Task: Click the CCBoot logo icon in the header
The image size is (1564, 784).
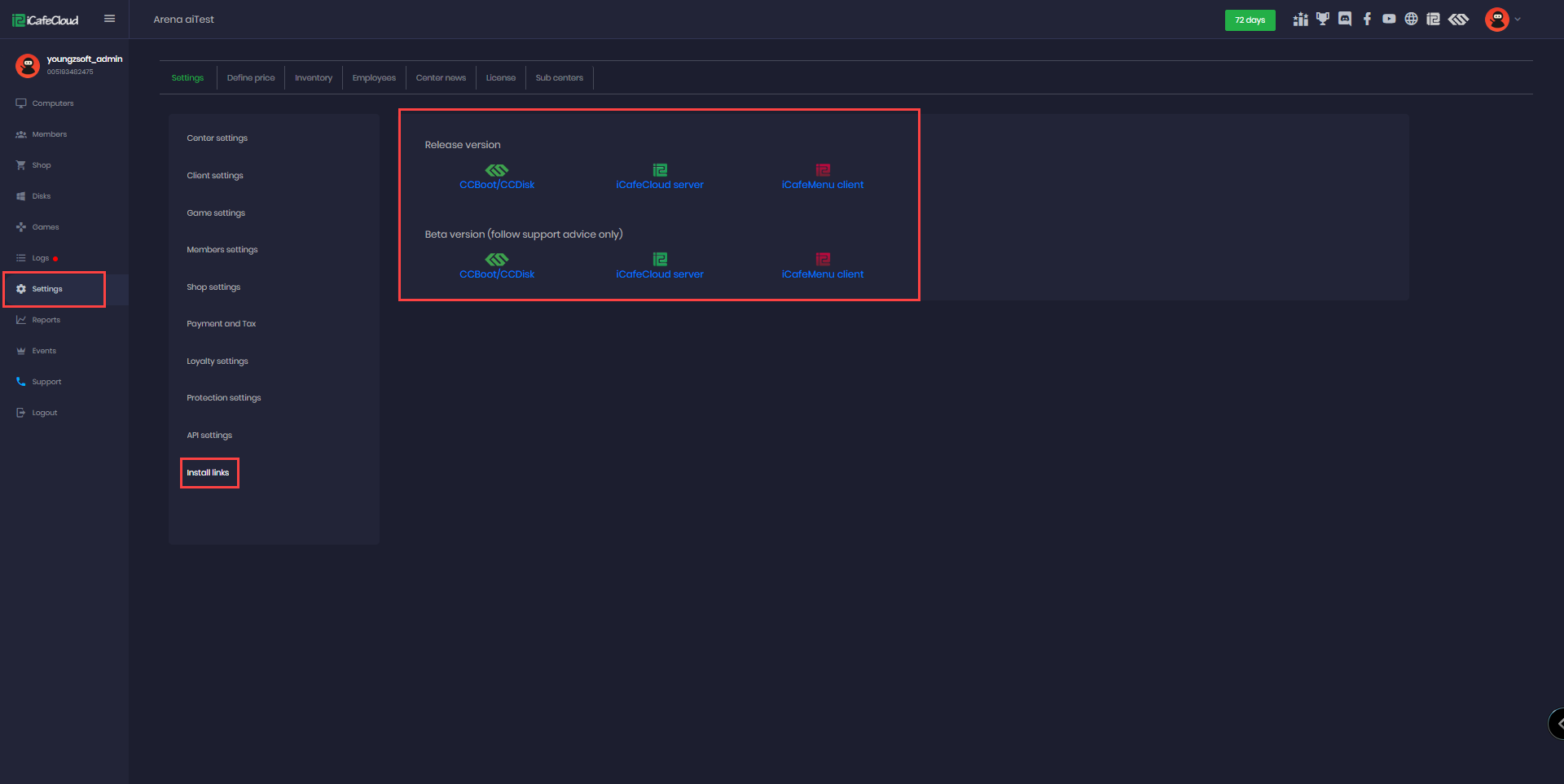Action: (x=1458, y=20)
